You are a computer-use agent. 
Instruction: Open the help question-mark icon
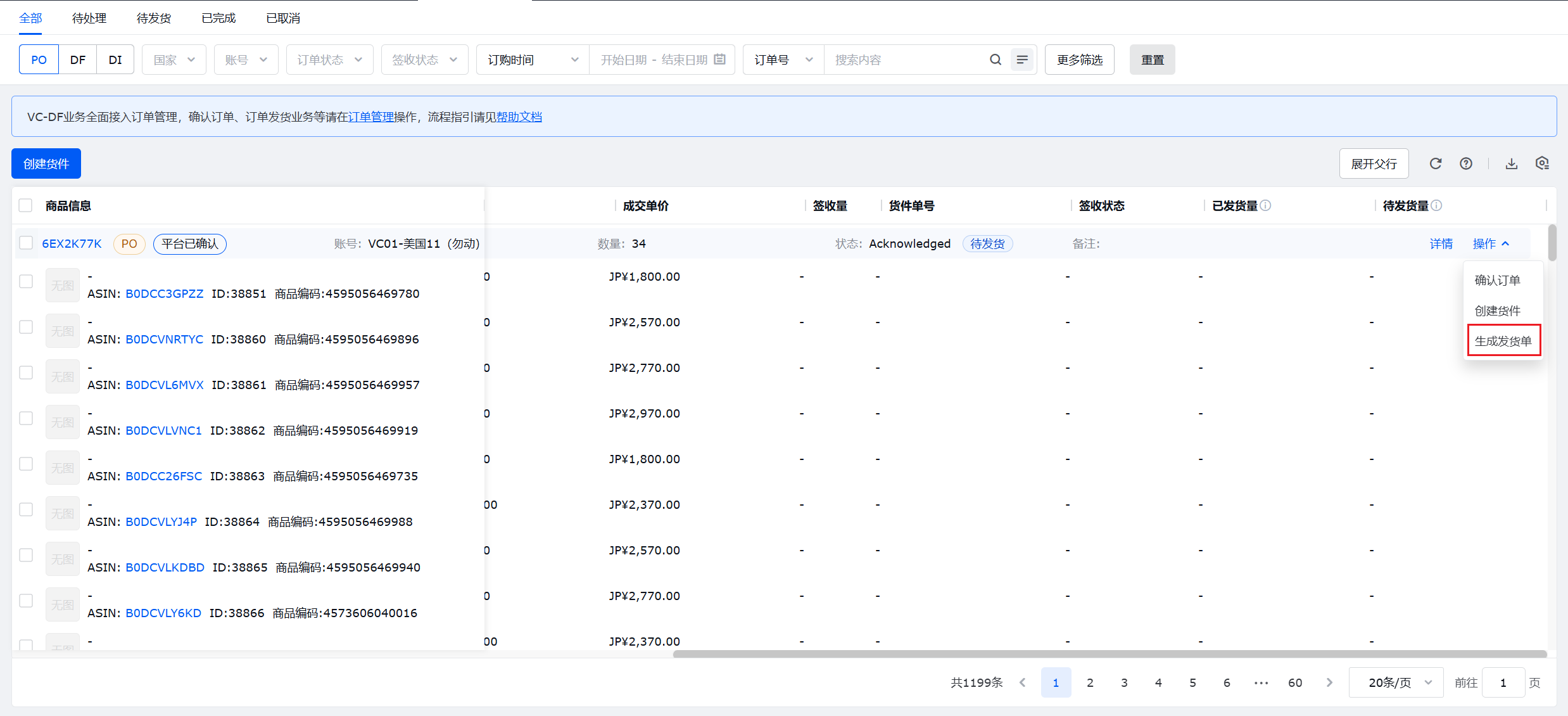point(1465,163)
